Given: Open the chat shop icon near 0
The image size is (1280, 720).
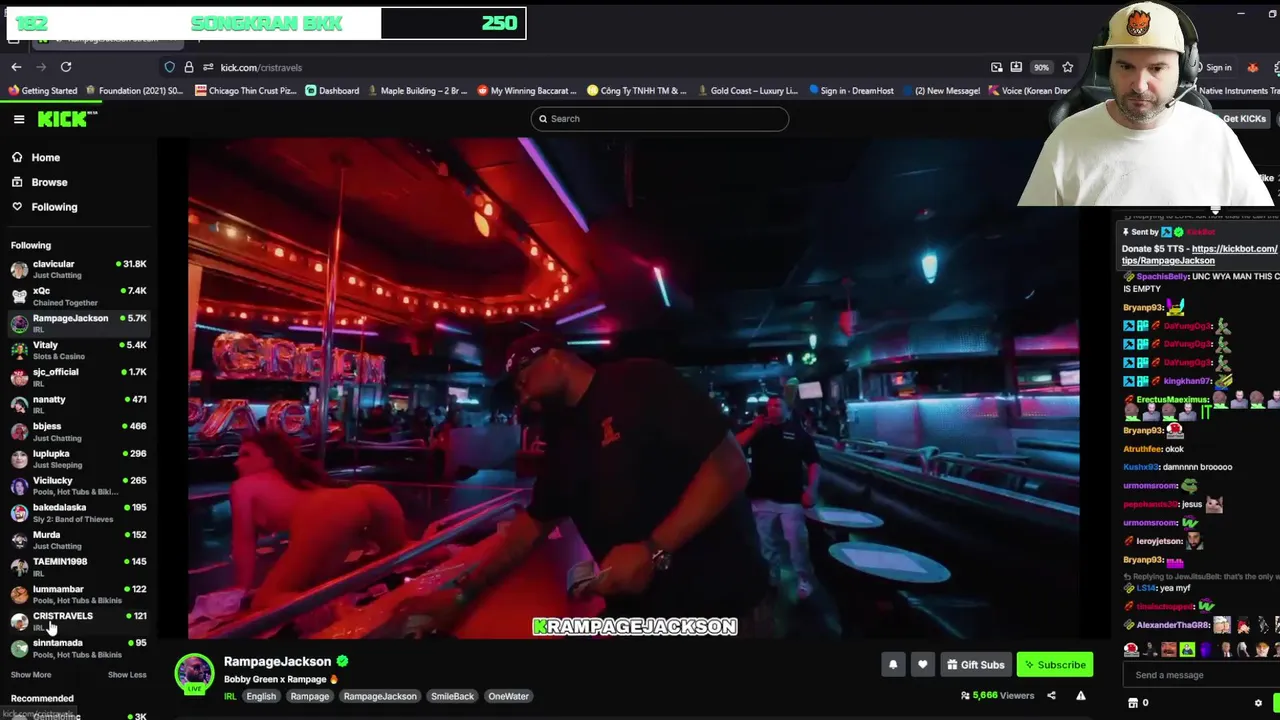Looking at the screenshot, I should (1133, 703).
